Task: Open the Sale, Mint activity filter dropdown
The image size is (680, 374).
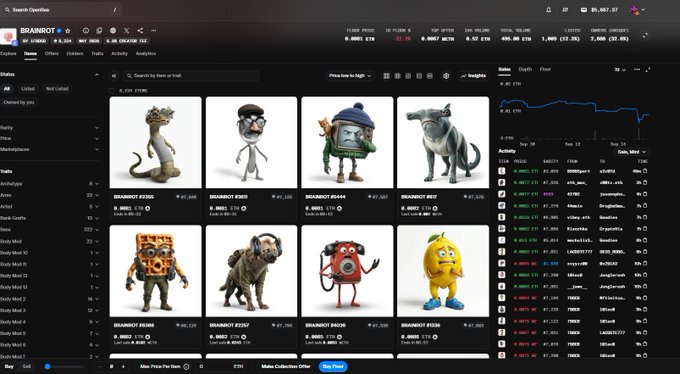Action: (631, 152)
